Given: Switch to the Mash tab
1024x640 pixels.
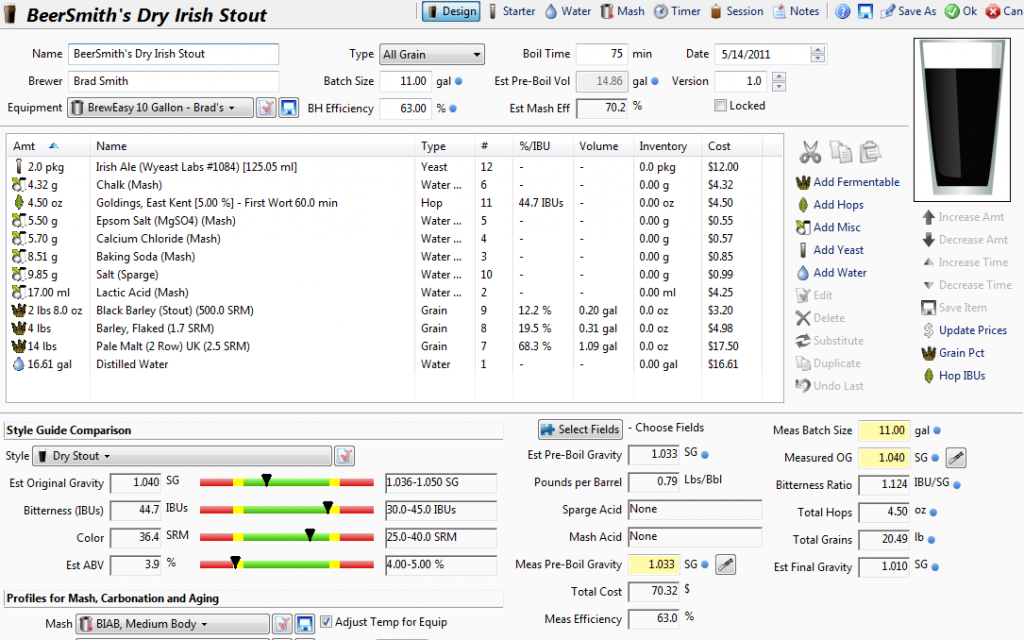Looking at the screenshot, I should click(x=622, y=12).
